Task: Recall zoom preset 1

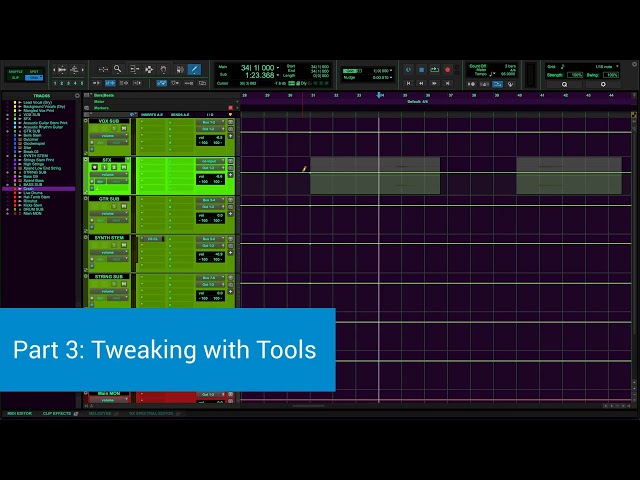Action: pyautogui.click(x=55, y=83)
